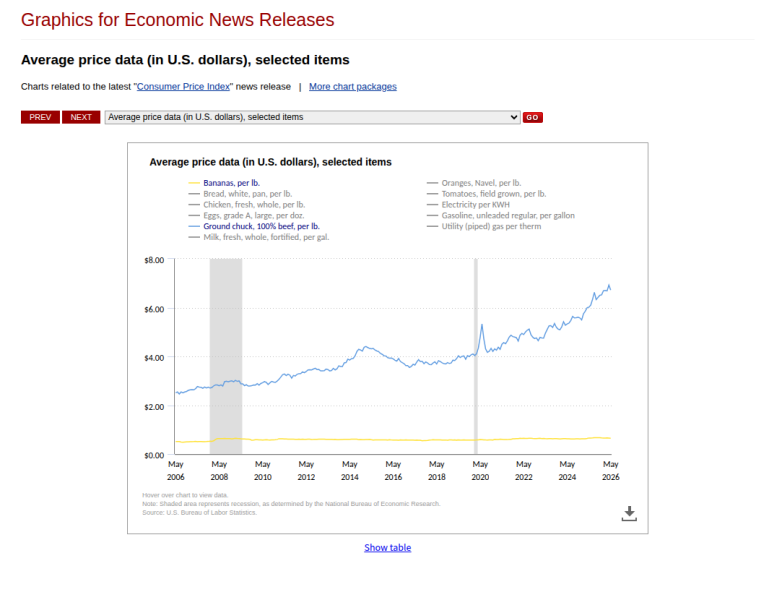This screenshot has height=600, width=782.
Task: Open More chart packages link
Action: (x=353, y=87)
